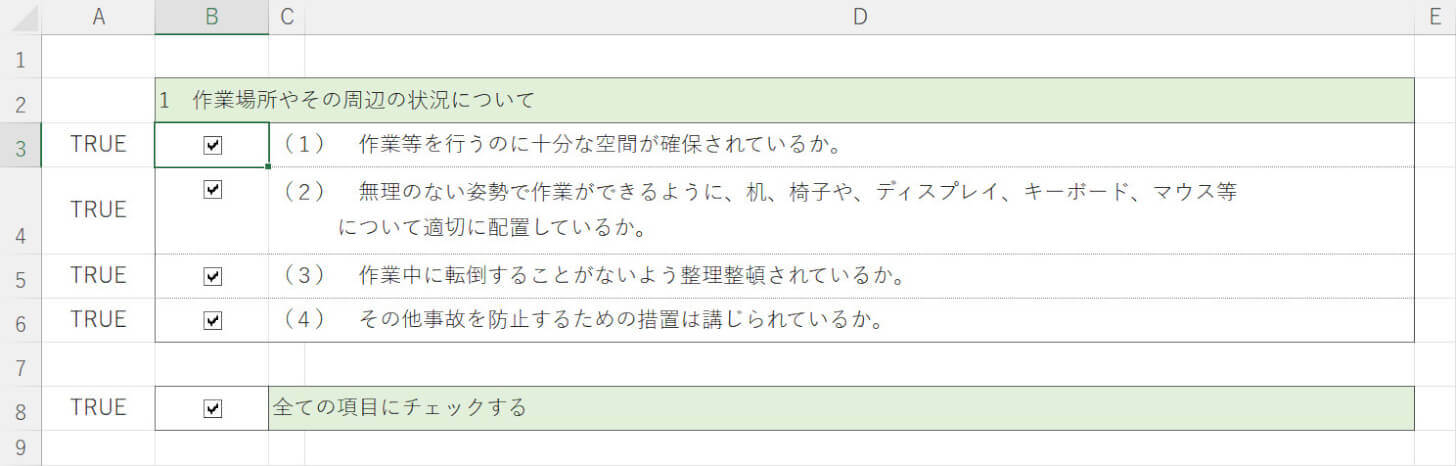Select row 8 header

click(20, 409)
